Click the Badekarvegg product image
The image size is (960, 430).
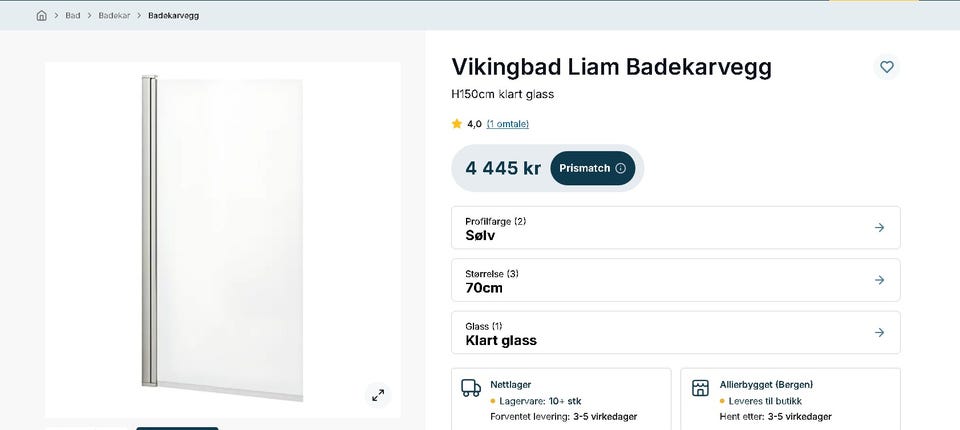223,240
